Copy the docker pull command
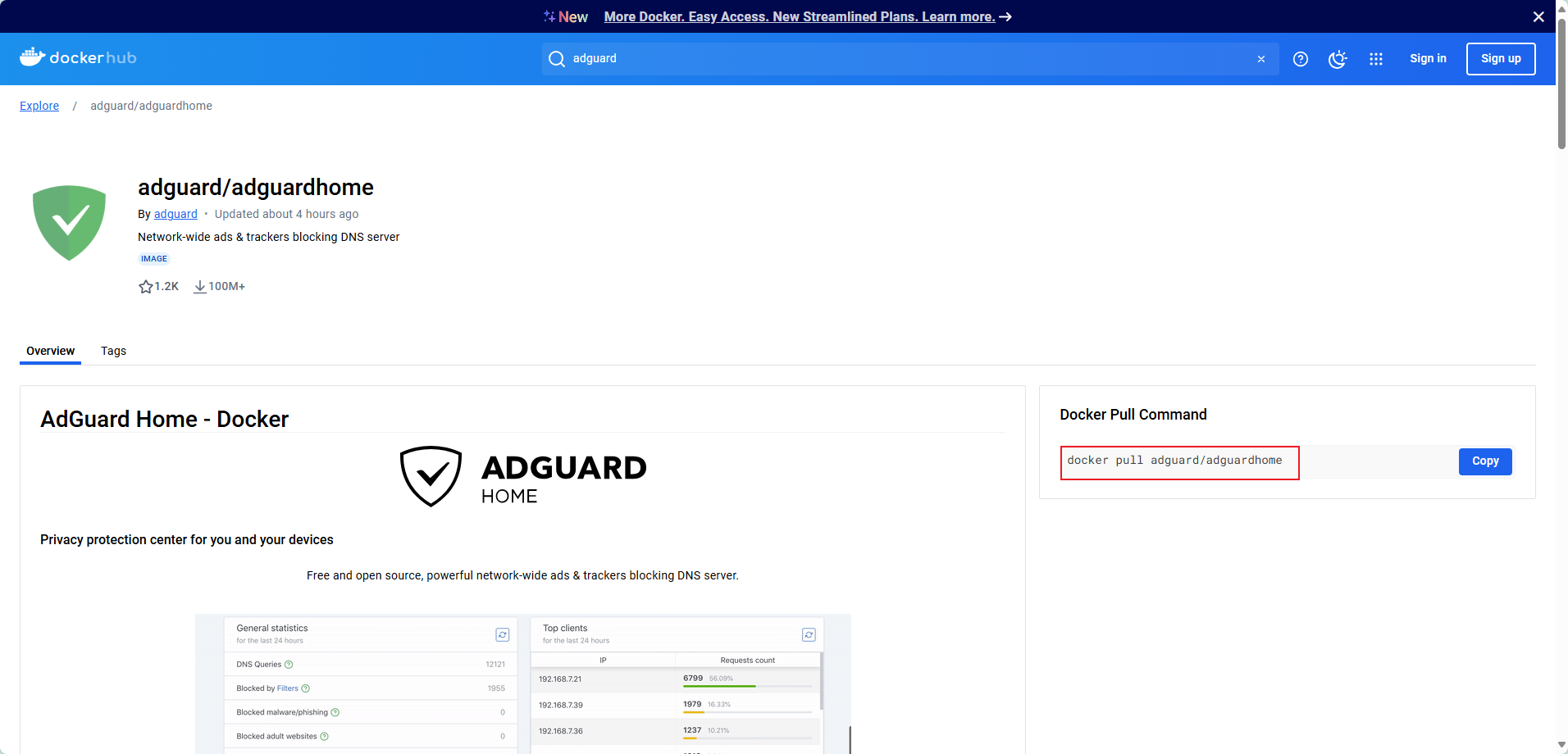Viewport: 1568px width, 754px height. pyautogui.click(x=1484, y=461)
